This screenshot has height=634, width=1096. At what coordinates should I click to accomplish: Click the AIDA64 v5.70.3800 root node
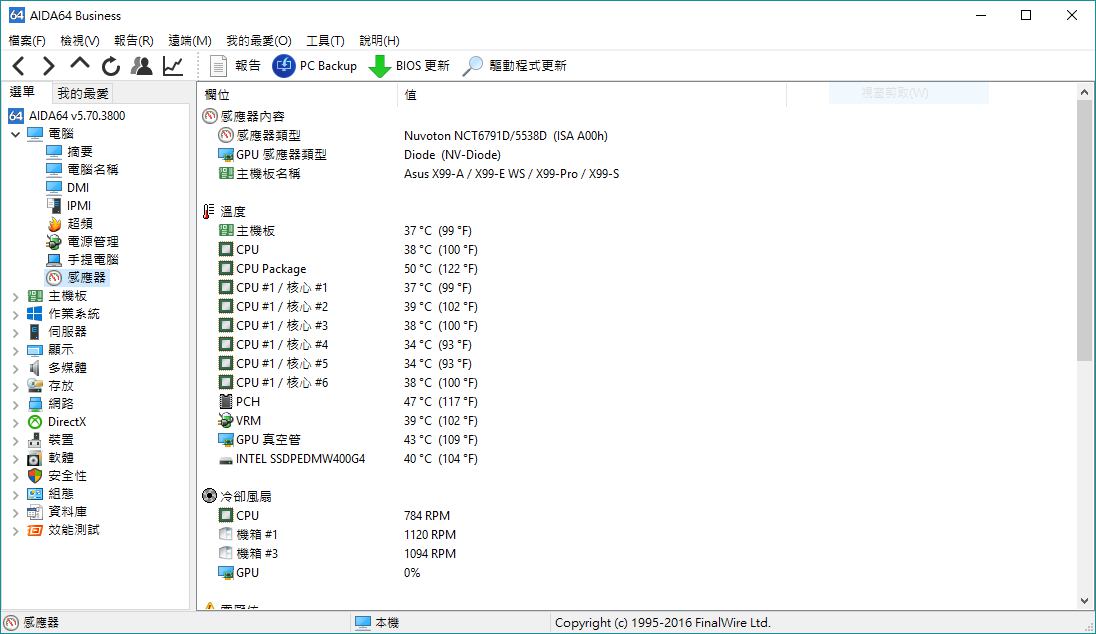(67, 115)
